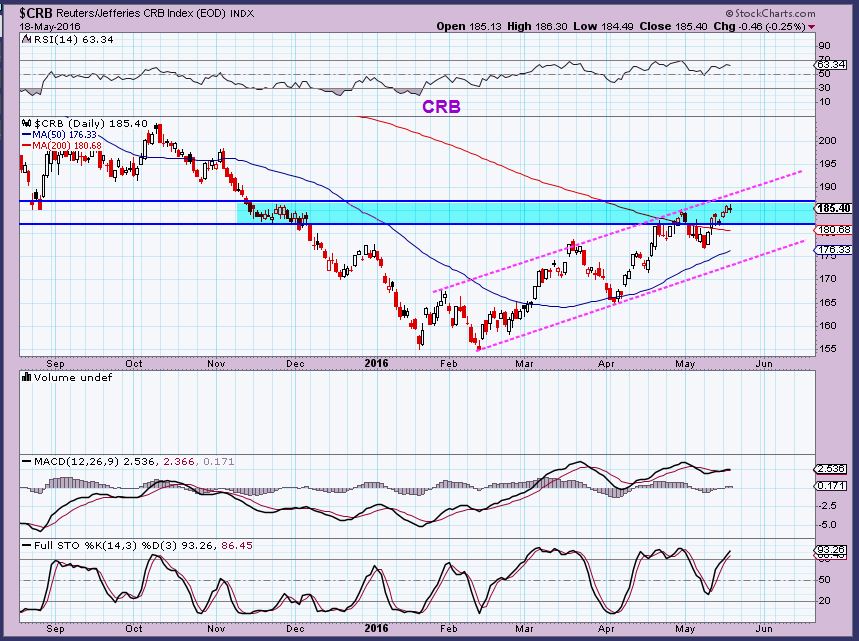Click the 90 level on the RSI axis
Viewport: 859px width, 641px height.
click(824, 46)
